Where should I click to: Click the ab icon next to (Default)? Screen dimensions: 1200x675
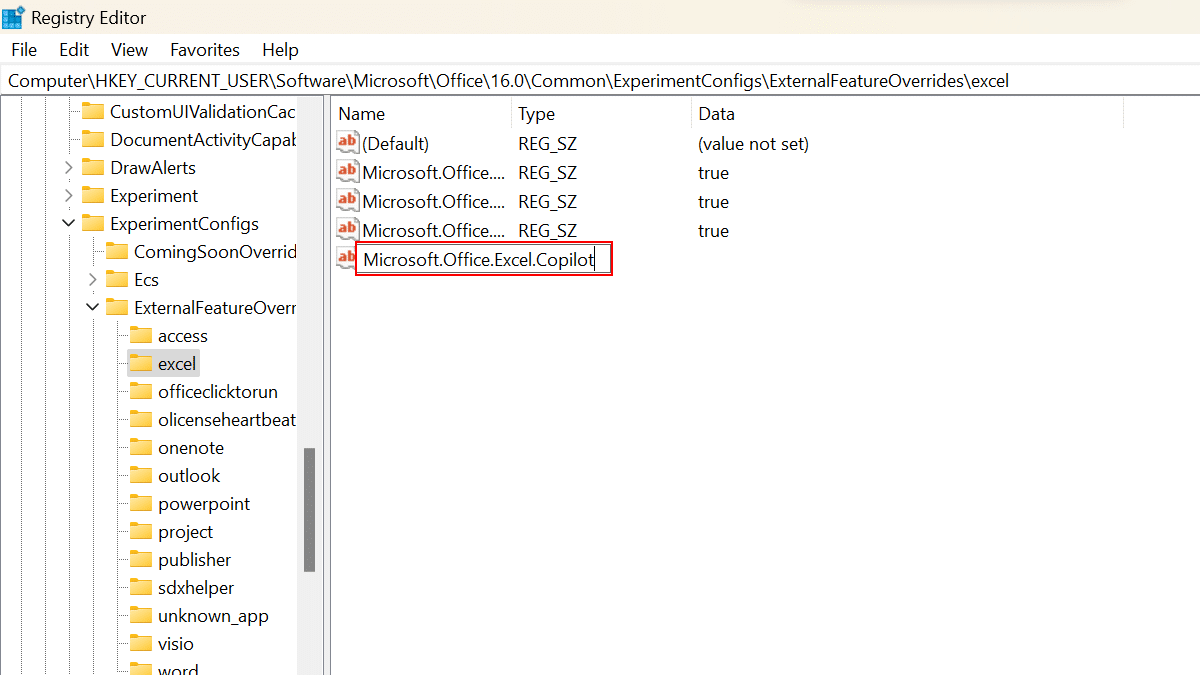tap(347, 142)
